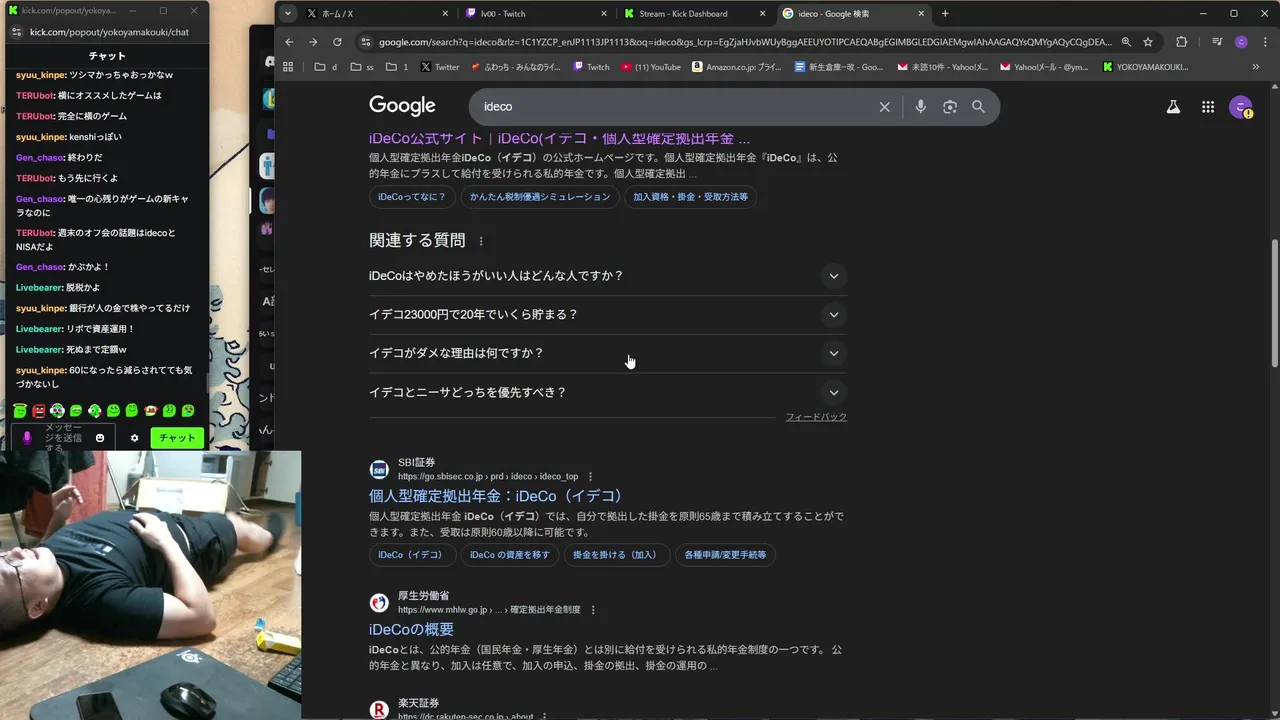This screenshot has height=720, width=1280.
Task: Open Kick chat settings gear
Action: (135, 438)
